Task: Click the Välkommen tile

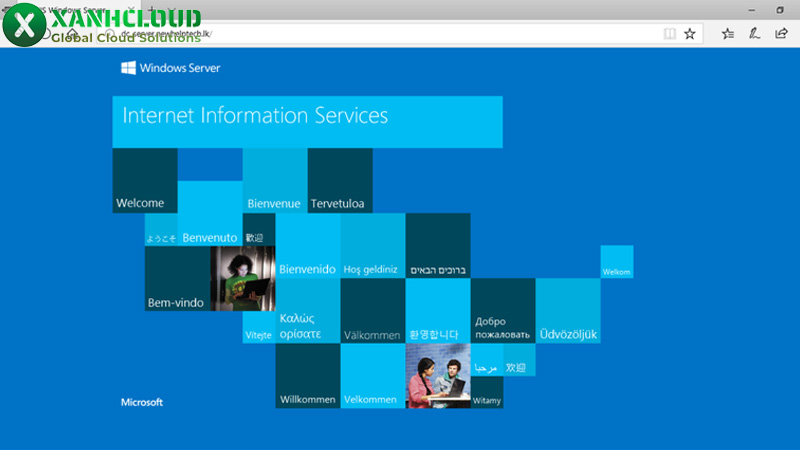Action: (x=373, y=311)
